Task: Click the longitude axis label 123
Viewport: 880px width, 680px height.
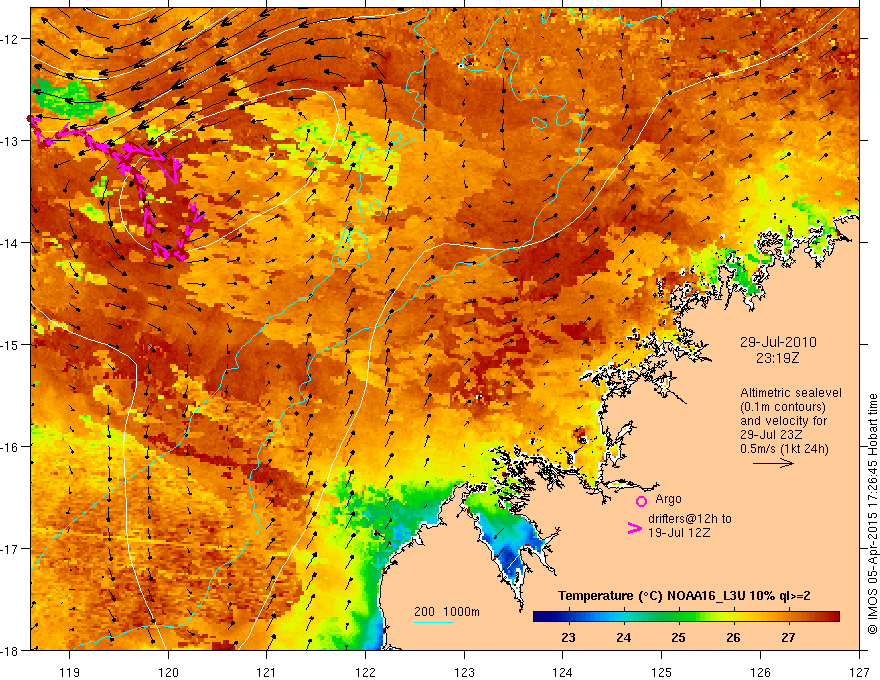Action: pos(464,672)
